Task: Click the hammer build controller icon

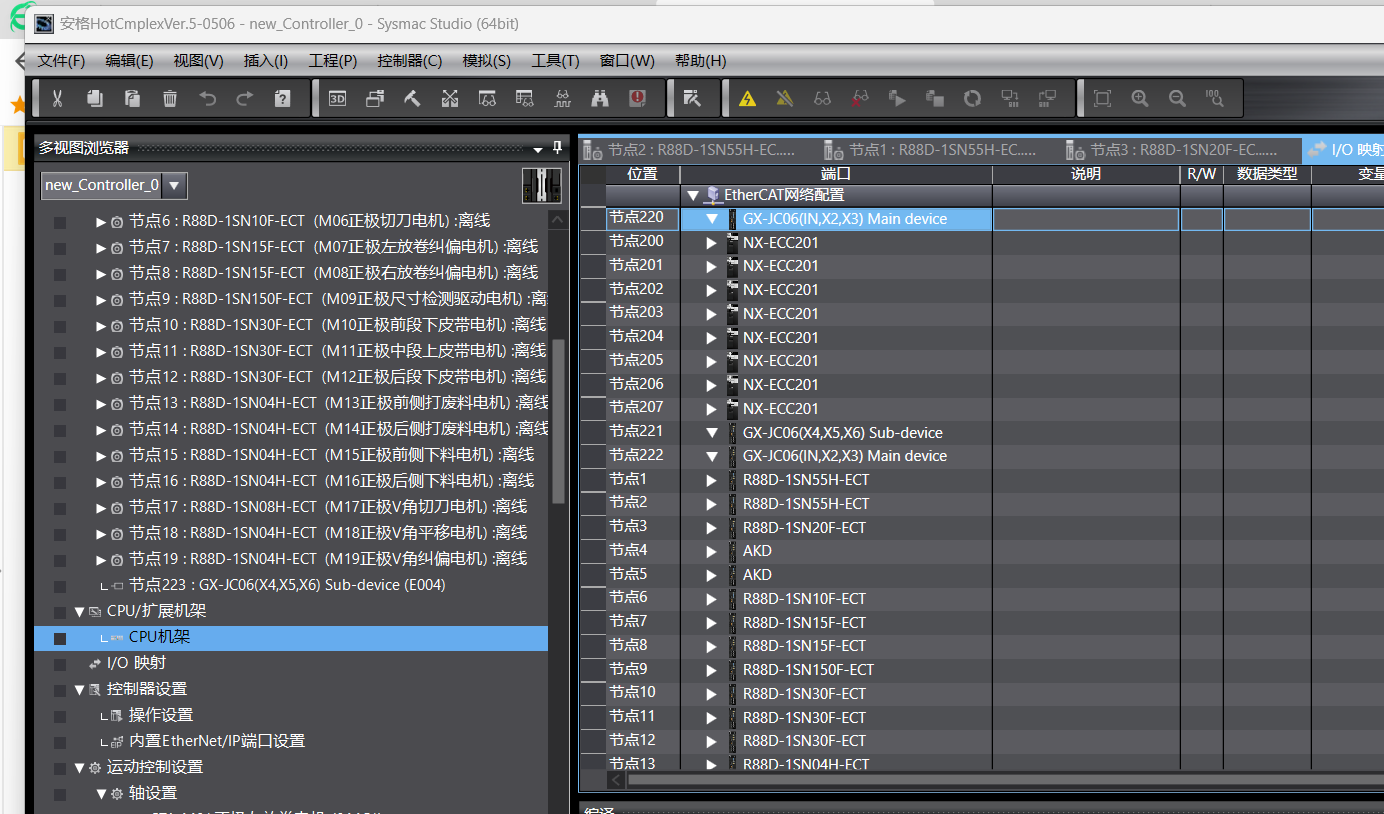Action: (x=412, y=98)
